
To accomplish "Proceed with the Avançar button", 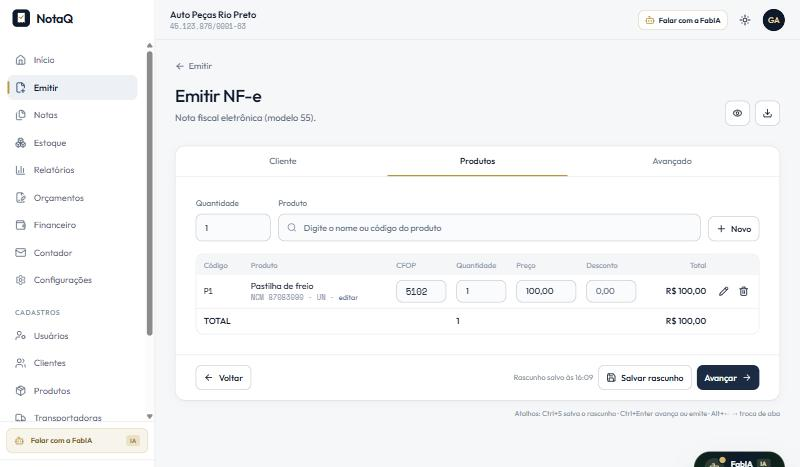I will click(x=728, y=378).
